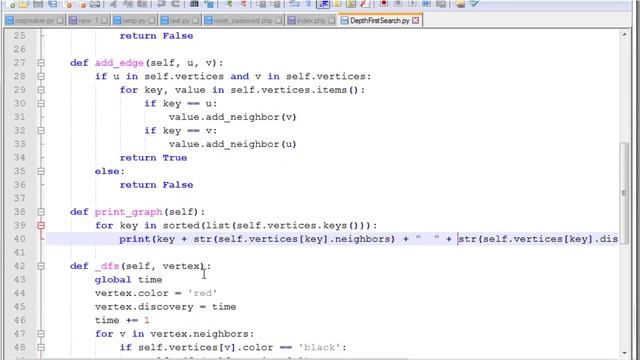Viewport: 640px width, 360px height.
Task: Close the test.py tab
Action: [196, 20]
